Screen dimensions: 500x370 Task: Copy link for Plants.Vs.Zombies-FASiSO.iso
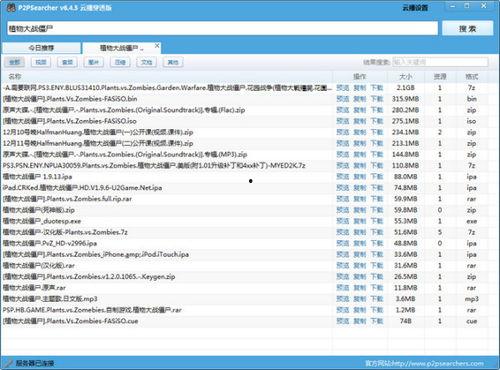tap(360, 121)
